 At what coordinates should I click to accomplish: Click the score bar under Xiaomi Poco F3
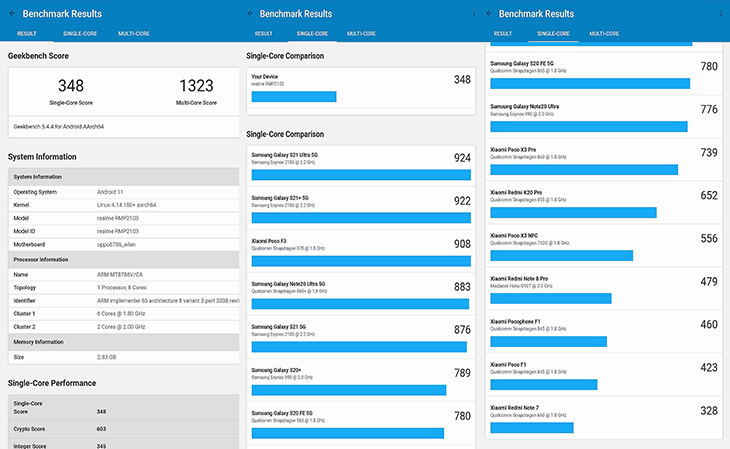coord(361,261)
